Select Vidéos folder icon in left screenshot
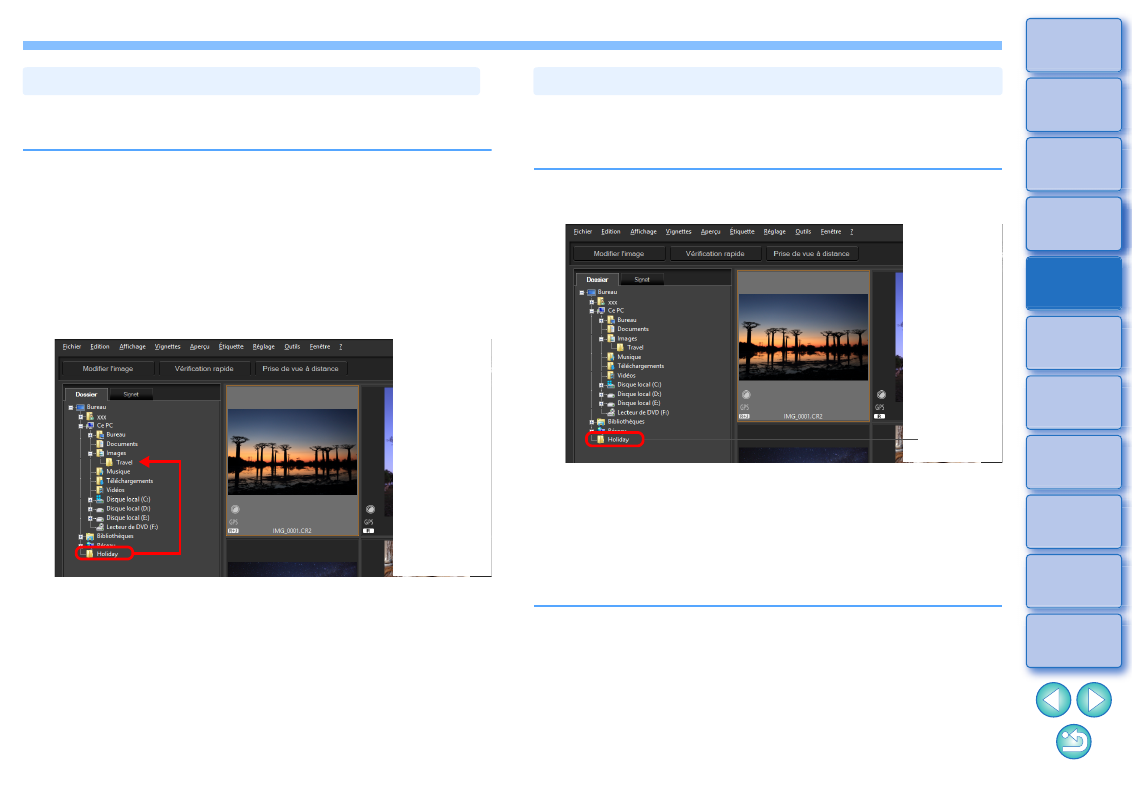The width and height of the screenshot is (1132, 800). 100,490
